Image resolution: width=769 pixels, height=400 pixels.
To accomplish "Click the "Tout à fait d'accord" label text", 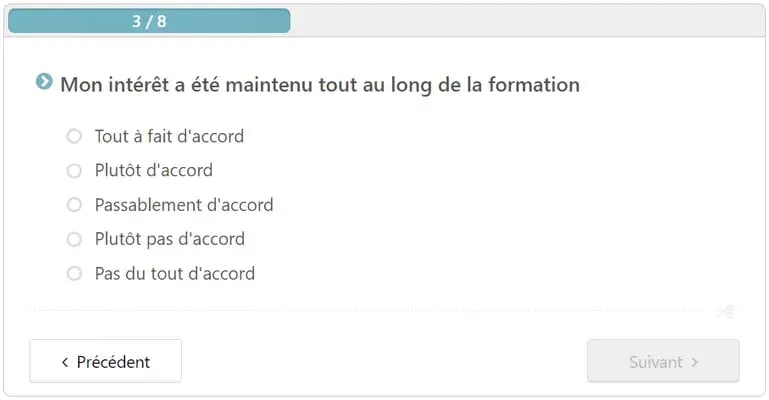I will click(x=169, y=136).
